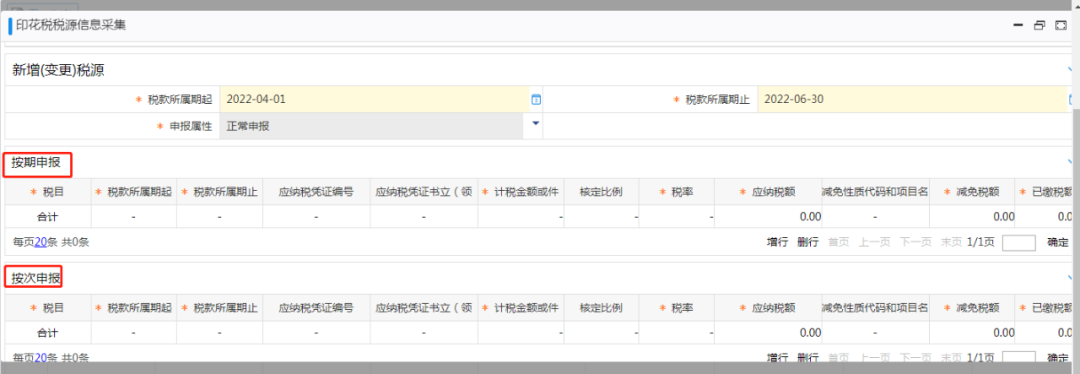Click the 税款所属期起 date field
This screenshot has width=1080, height=374.
click(374, 99)
